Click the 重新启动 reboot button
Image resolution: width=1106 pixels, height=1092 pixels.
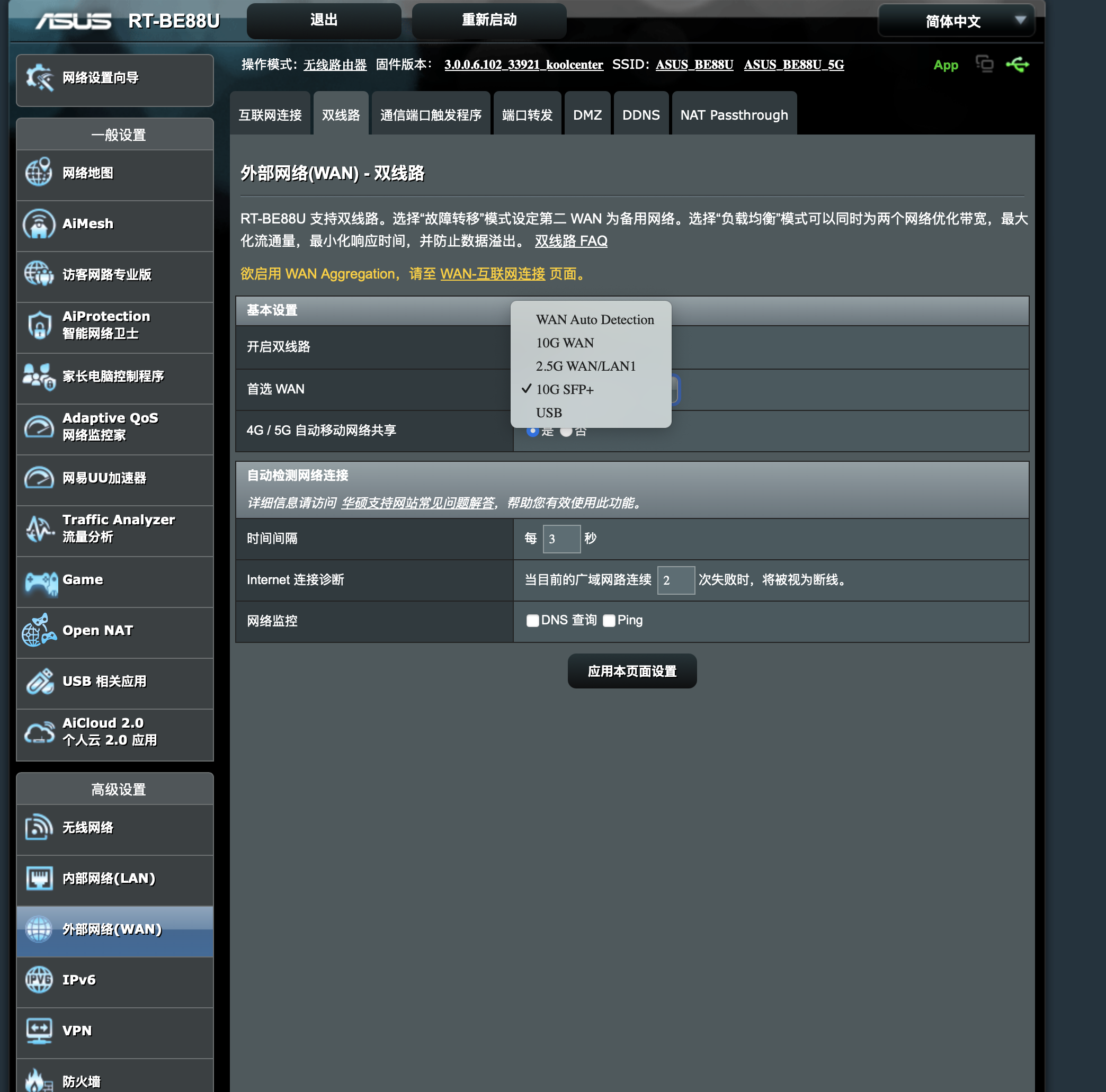click(489, 21)
